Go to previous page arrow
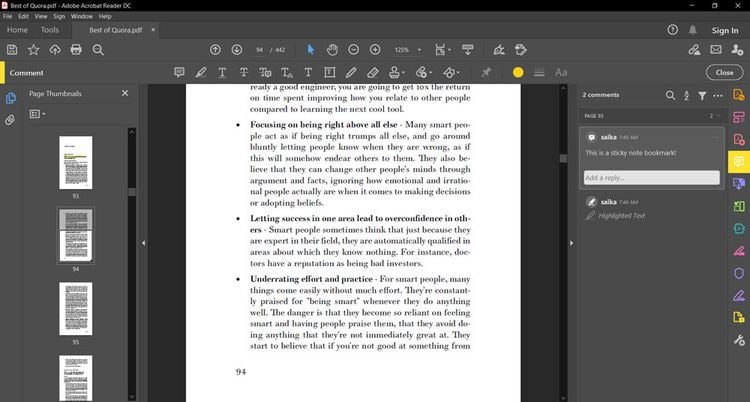This screenshot has width=750, height=402. [x=215, y=50]
